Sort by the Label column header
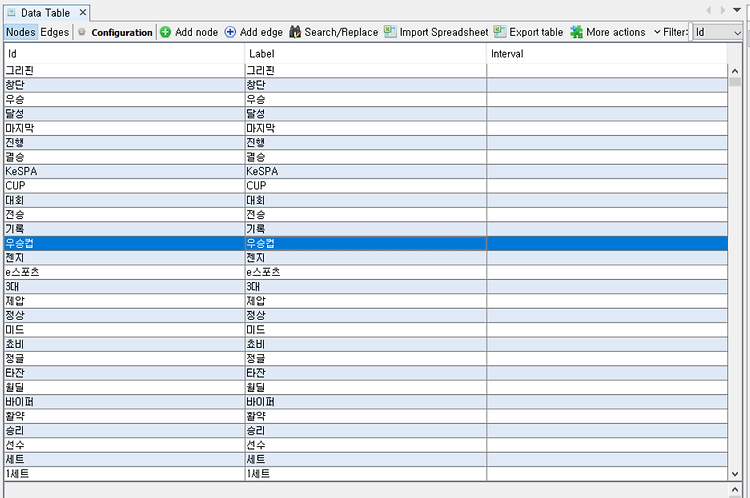The height and width of the screenshot is (498, 750). point(365,54)
